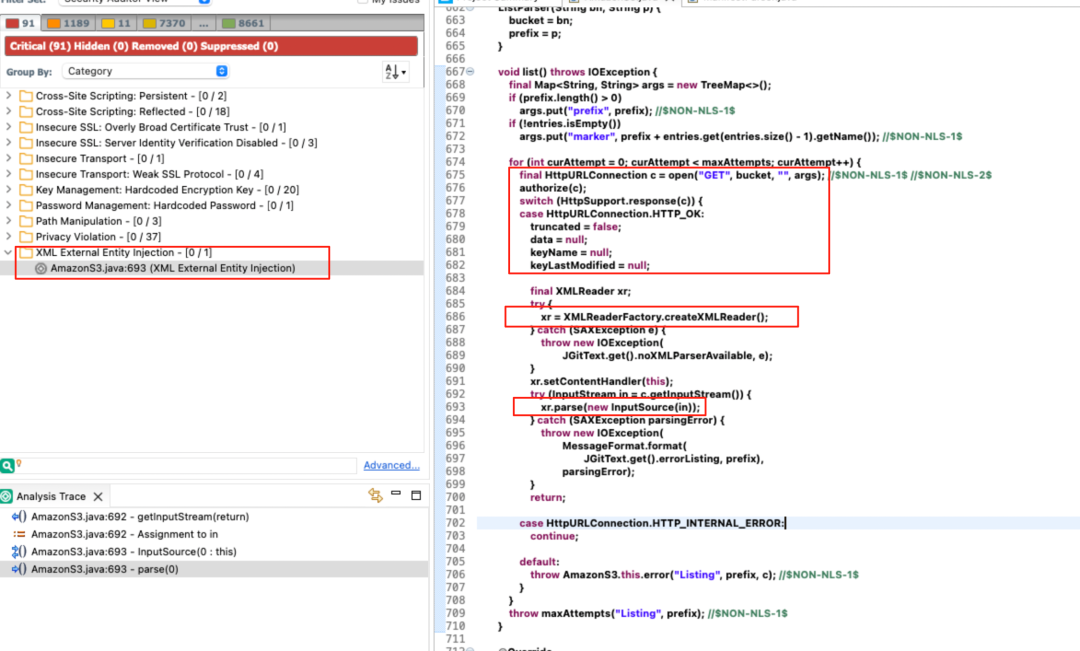Image resolution: width=1080 pixels, height=651 pixels.
Task: Open the 7370 issues tab
Action: coord(164,23)
